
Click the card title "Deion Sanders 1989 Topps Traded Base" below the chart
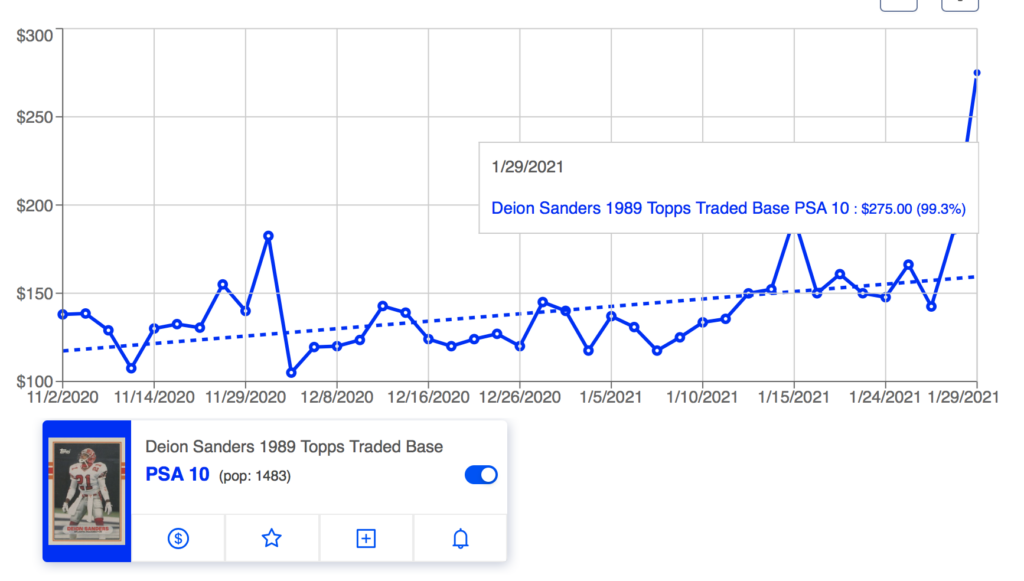pyautogui.click(x=294, y=447)
